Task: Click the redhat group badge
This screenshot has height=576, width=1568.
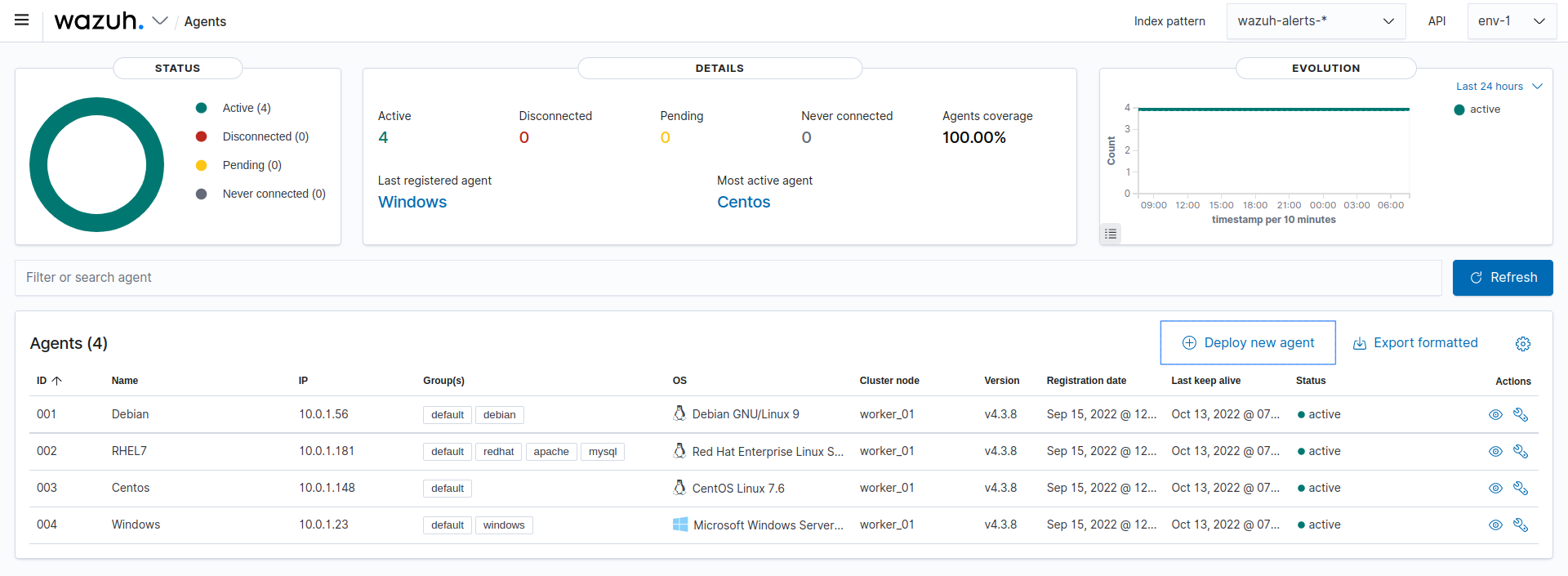Action: tap(499, 452)
